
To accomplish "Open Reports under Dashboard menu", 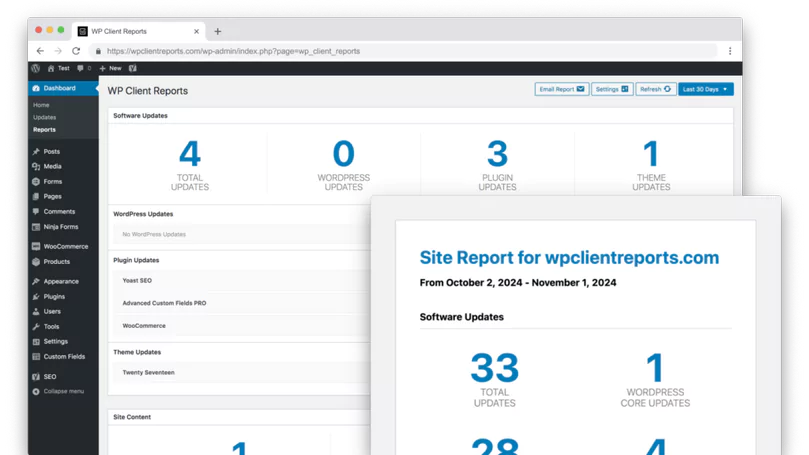I will coord(44,129).
